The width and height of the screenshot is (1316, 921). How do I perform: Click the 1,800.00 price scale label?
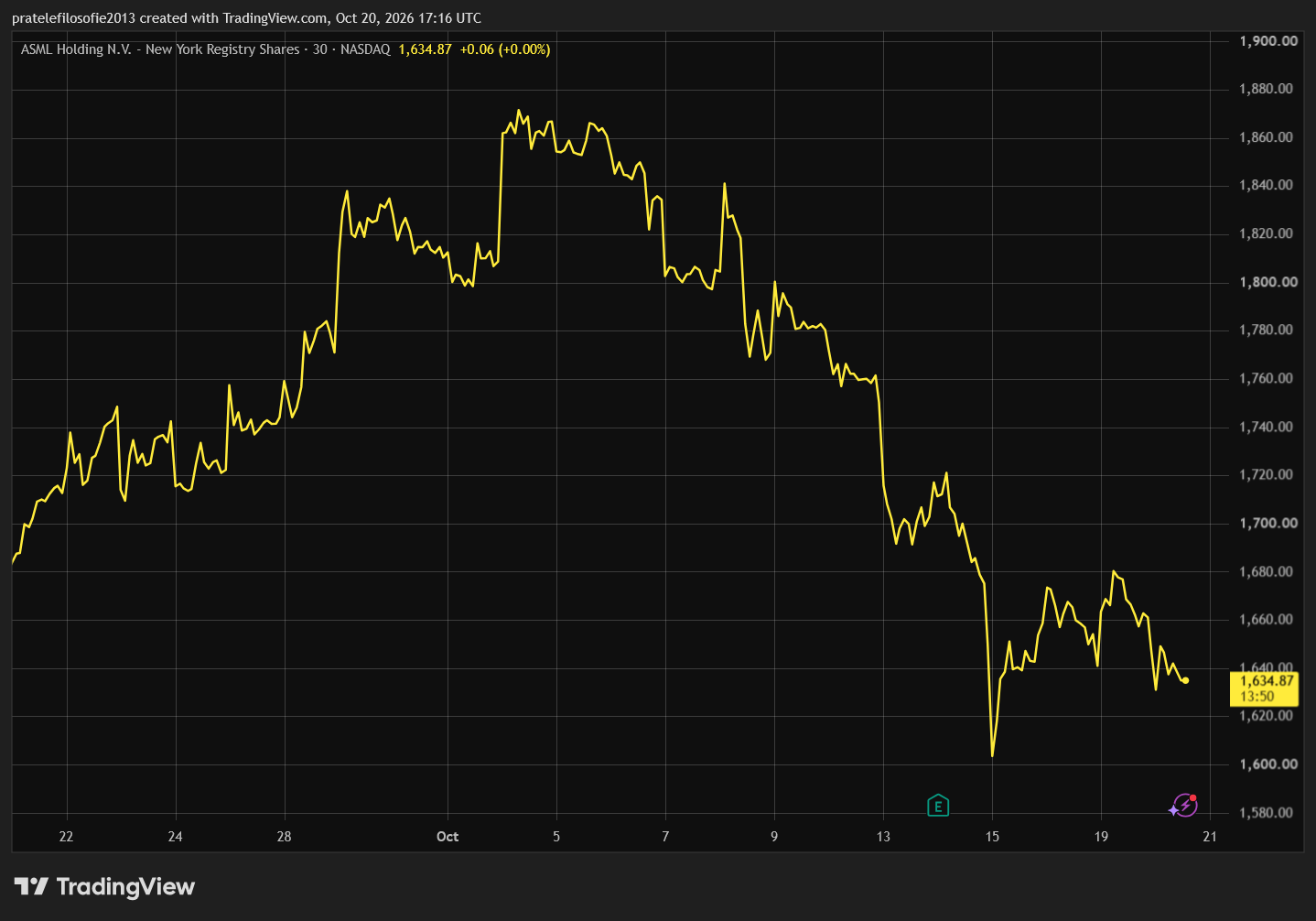(1268, 282)
